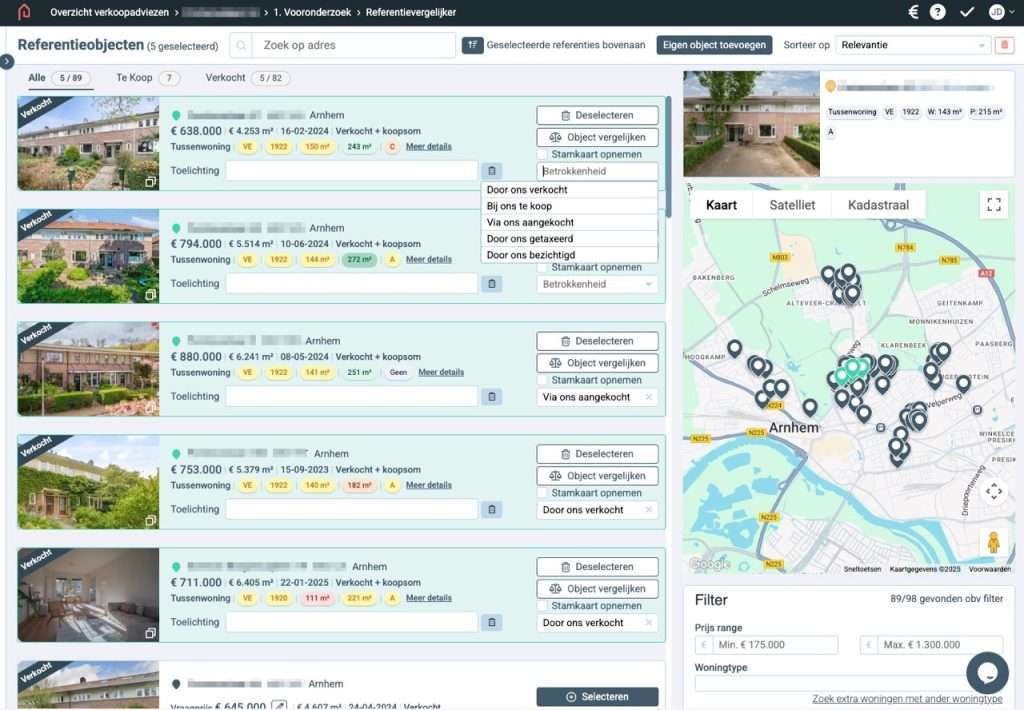Choose Via ons aangekocht from list
This screenshot has width=1024, height=710.
click(x=569, y=222)
